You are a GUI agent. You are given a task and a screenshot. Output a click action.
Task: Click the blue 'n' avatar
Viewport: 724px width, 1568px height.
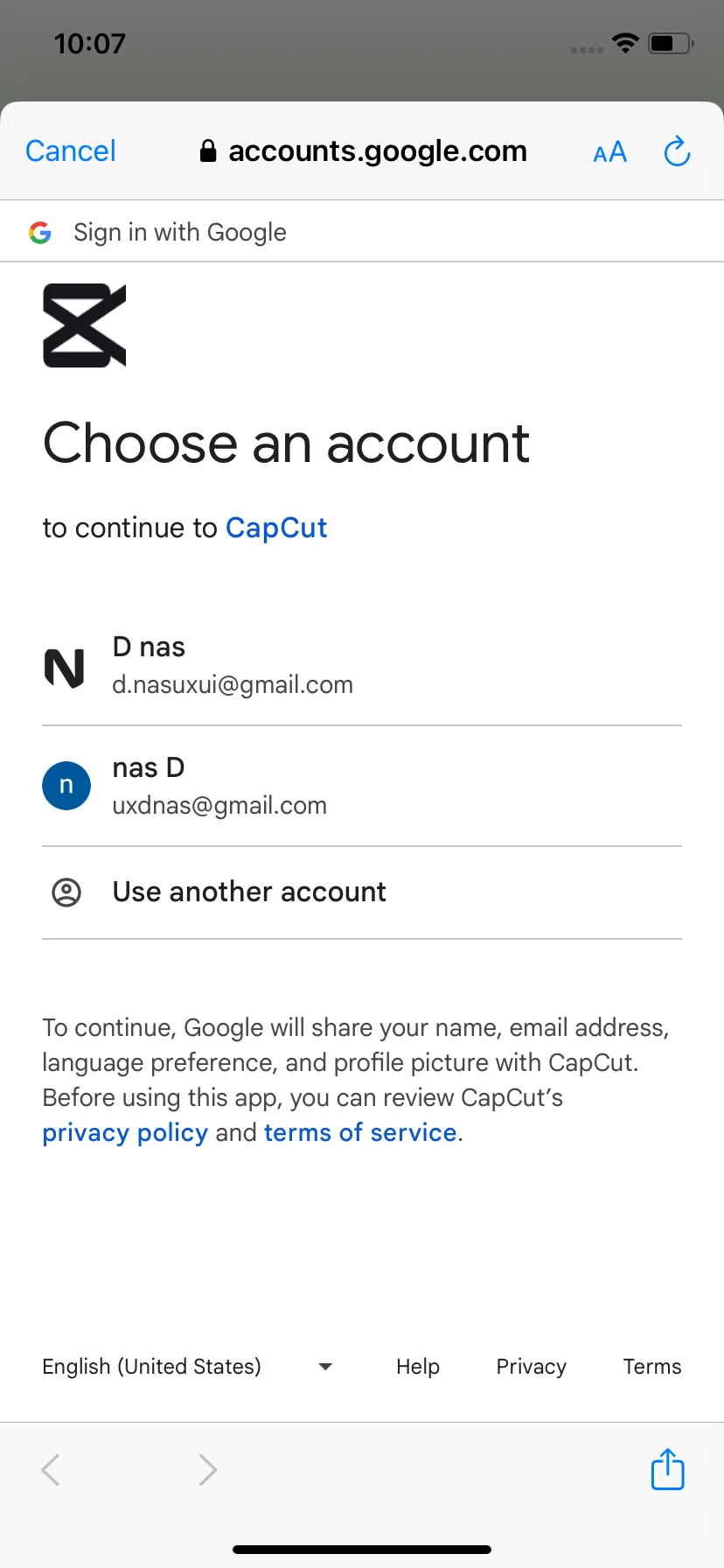point(66,786)
